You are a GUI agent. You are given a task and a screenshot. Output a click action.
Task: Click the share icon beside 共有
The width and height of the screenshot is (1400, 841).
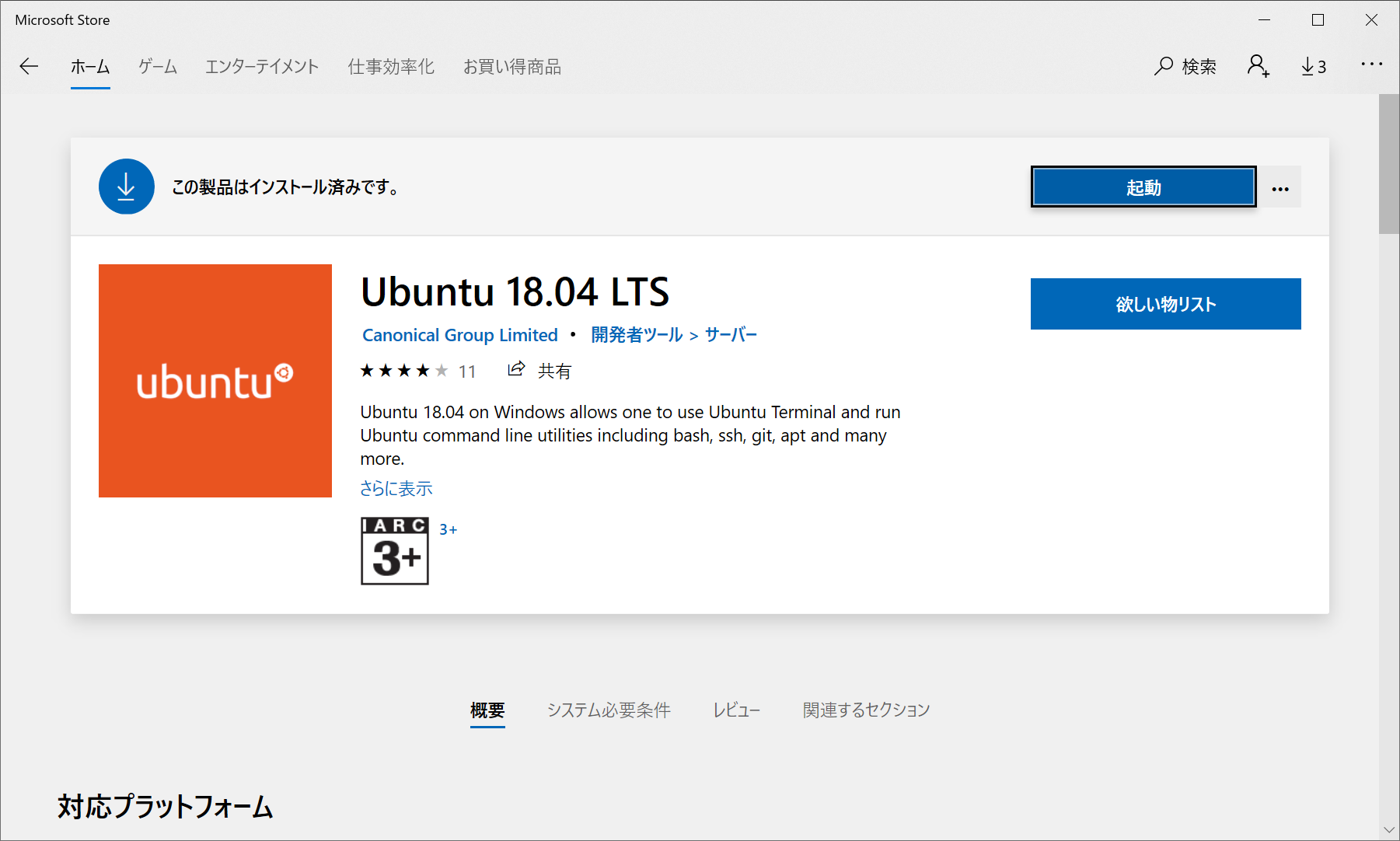click(516, 370)
